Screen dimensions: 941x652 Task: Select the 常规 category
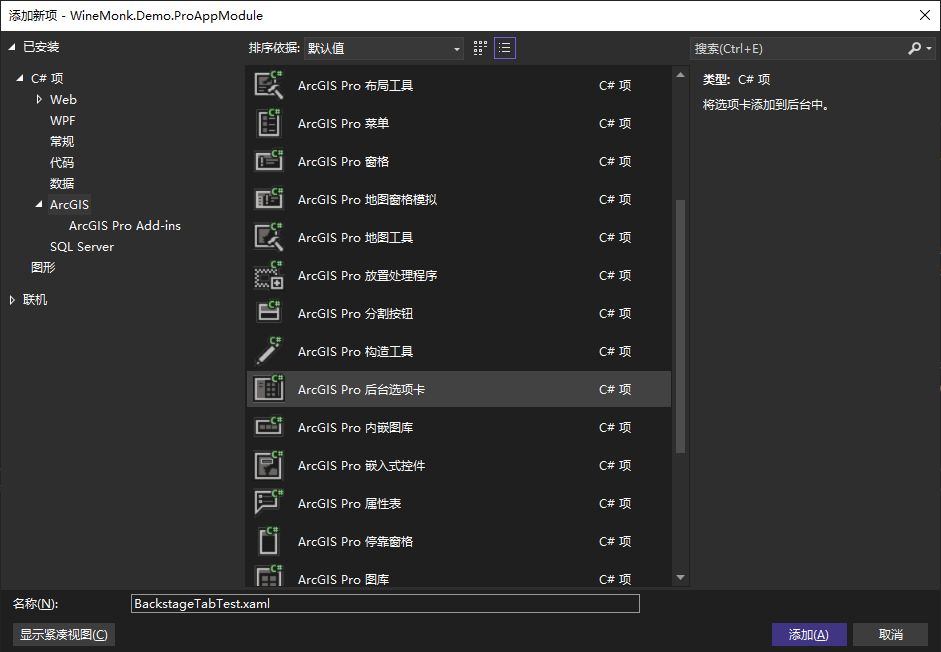click(62, 141)
